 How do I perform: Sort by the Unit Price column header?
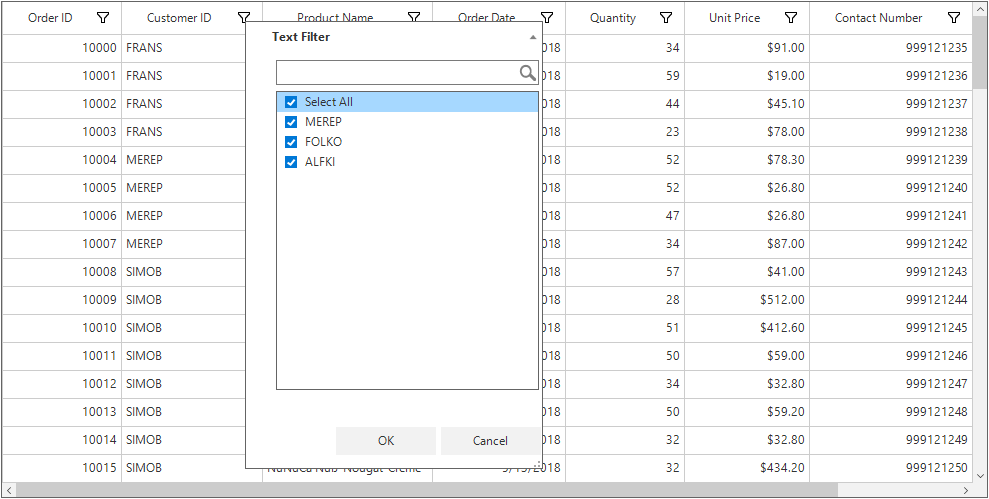(734, 18)
